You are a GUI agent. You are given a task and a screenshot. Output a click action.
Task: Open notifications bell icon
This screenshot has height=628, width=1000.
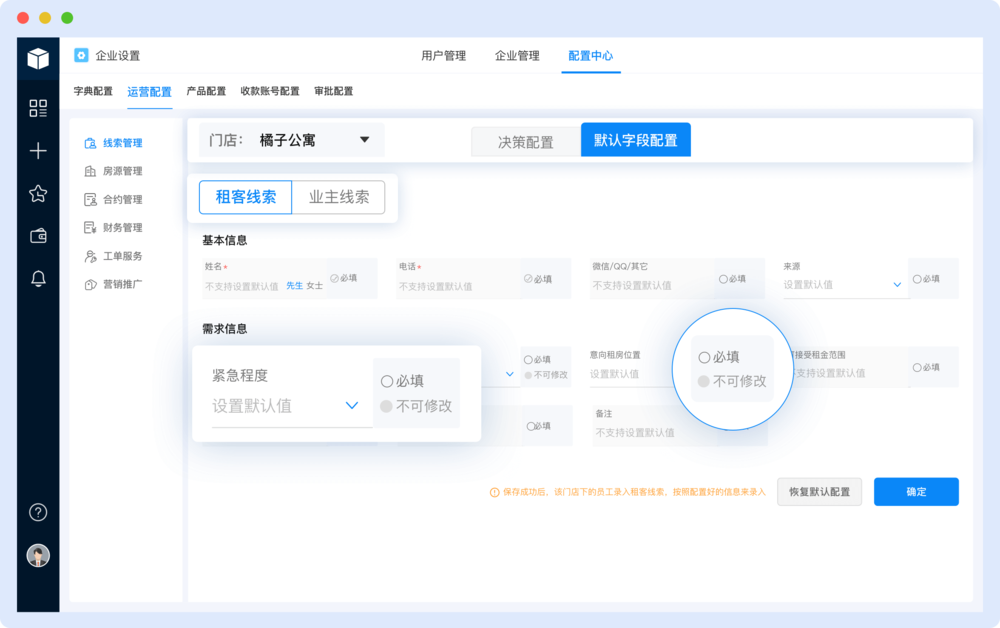tap(38, 279)
